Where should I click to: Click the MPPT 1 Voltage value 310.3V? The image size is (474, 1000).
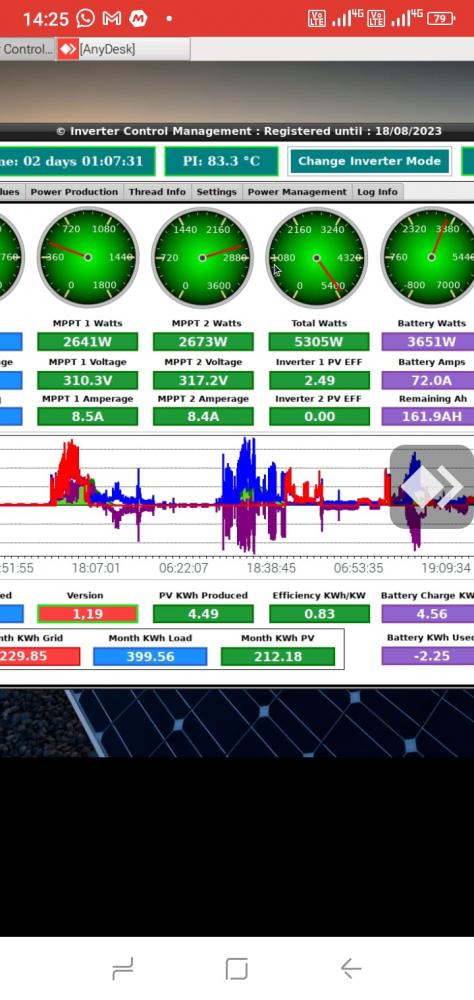click(87, 380)
